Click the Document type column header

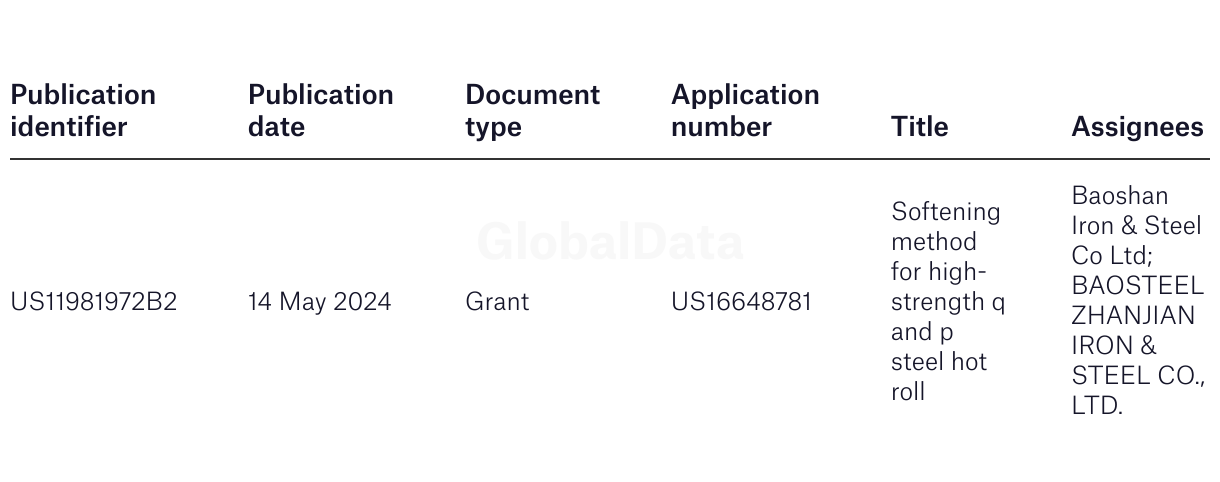pyautogui.click(x=532, y=111)
